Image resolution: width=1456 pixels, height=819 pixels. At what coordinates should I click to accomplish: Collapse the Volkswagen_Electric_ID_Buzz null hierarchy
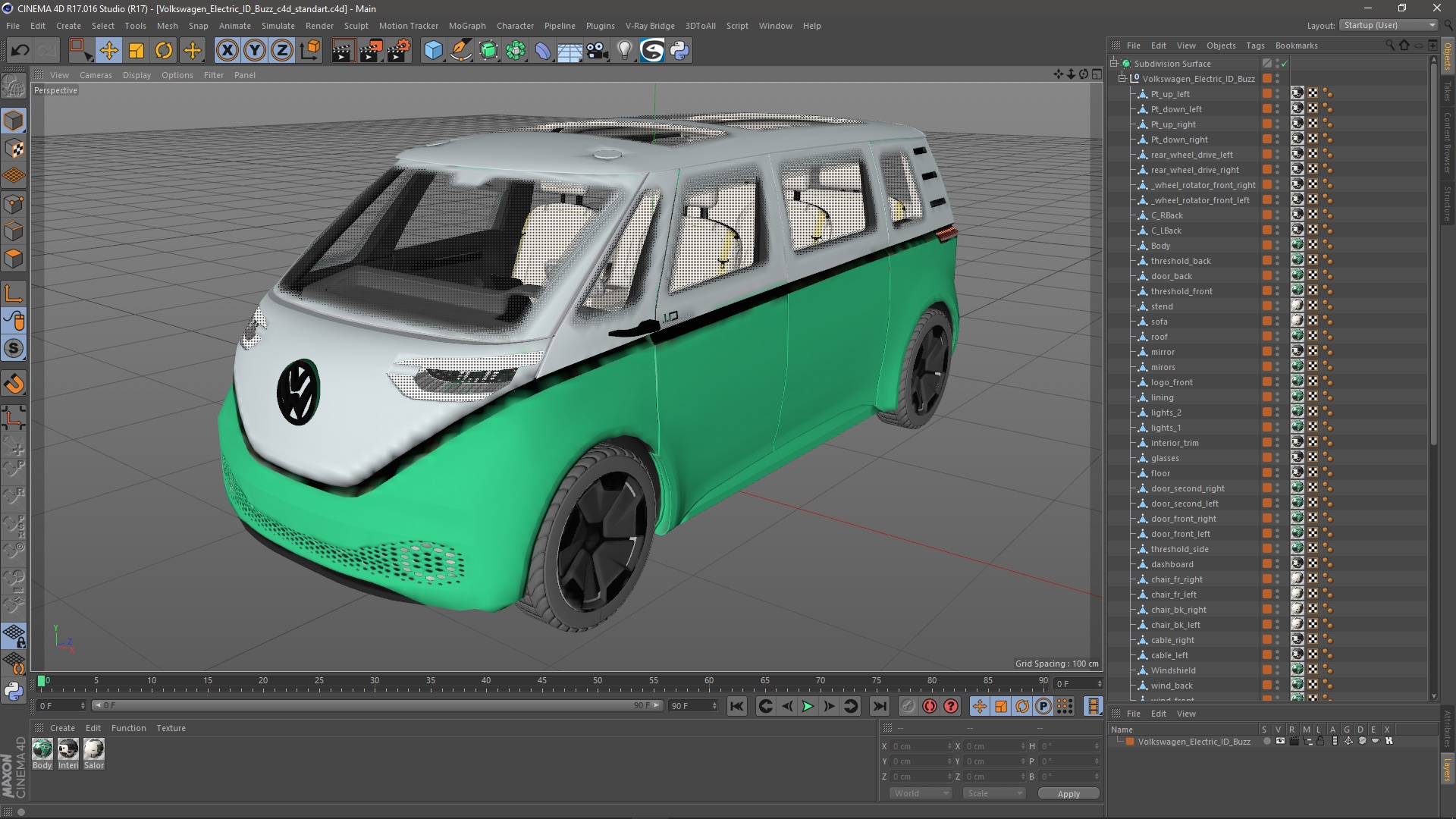(x=1122, y=79)
